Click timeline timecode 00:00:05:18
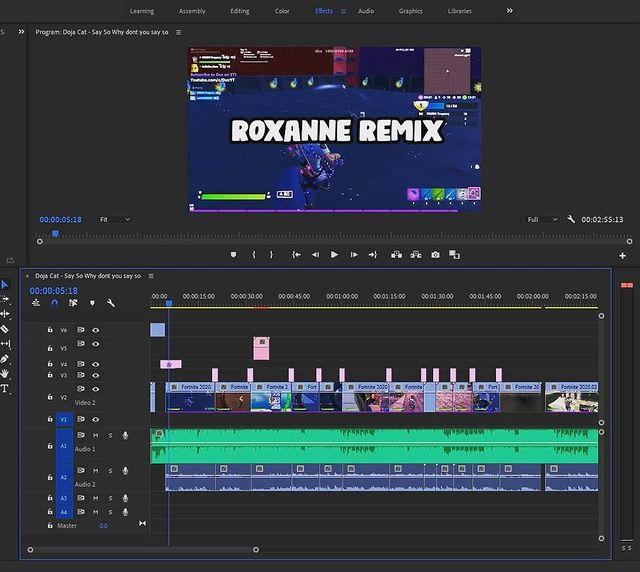640x572 pixels. pos(53,291)
